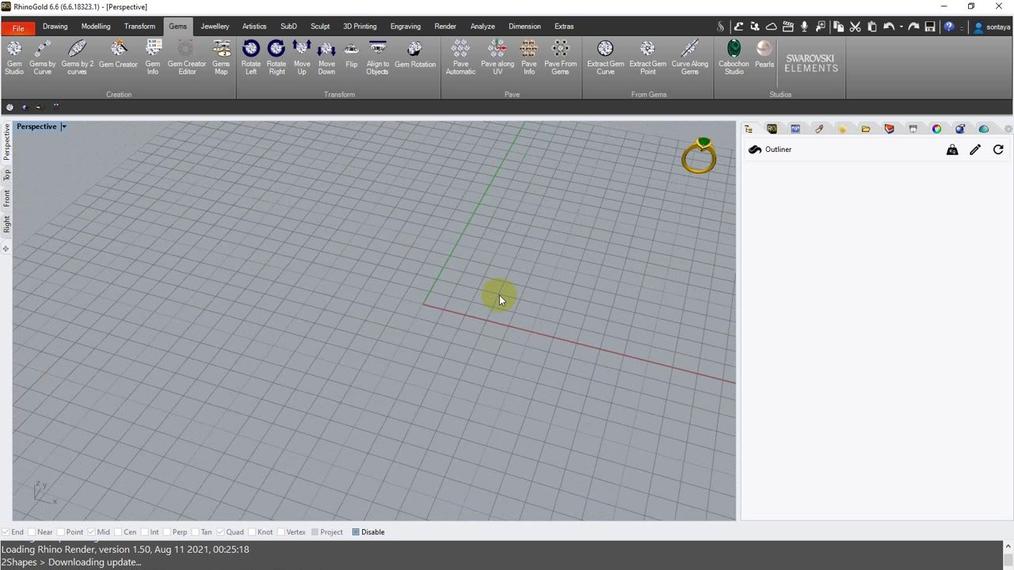Viewport: 1014px width, 570px height.
Task: Open the Cabochon Studio
Action: (x=734, y=57)
